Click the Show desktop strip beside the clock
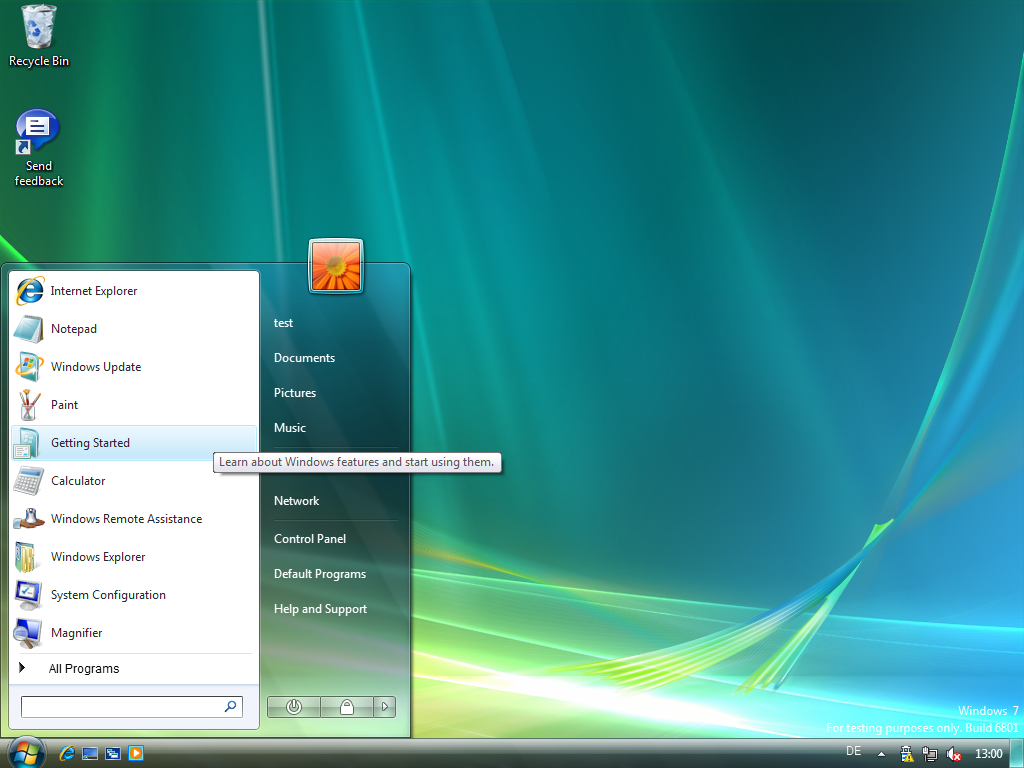The width and height of the screenshot is (1024, 768). (1017, 753)
